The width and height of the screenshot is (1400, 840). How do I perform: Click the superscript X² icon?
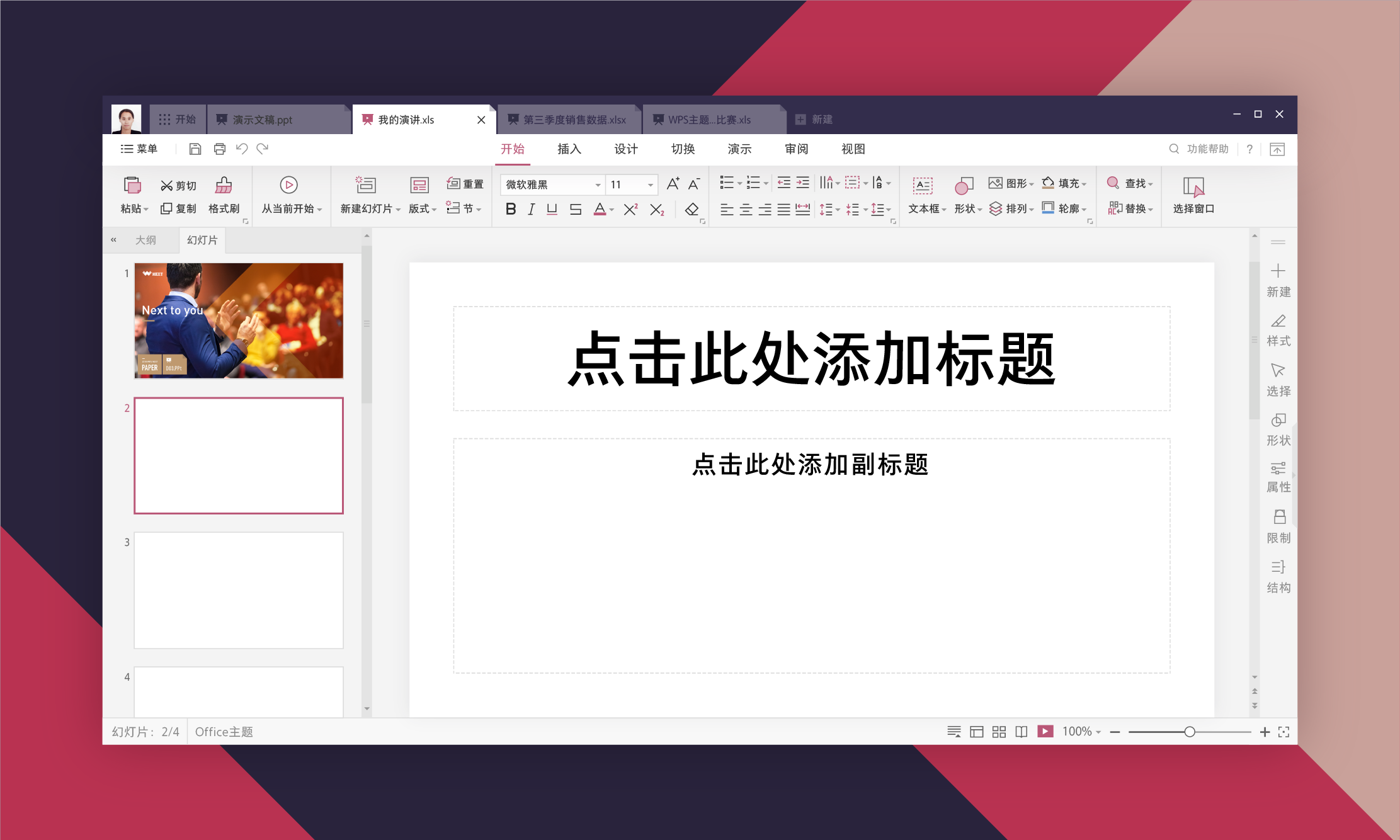[x=630, y=209]
